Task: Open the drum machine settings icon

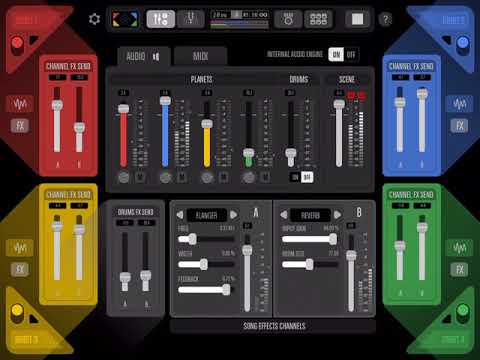Action: pyautogui.click(x=288, y=19)
